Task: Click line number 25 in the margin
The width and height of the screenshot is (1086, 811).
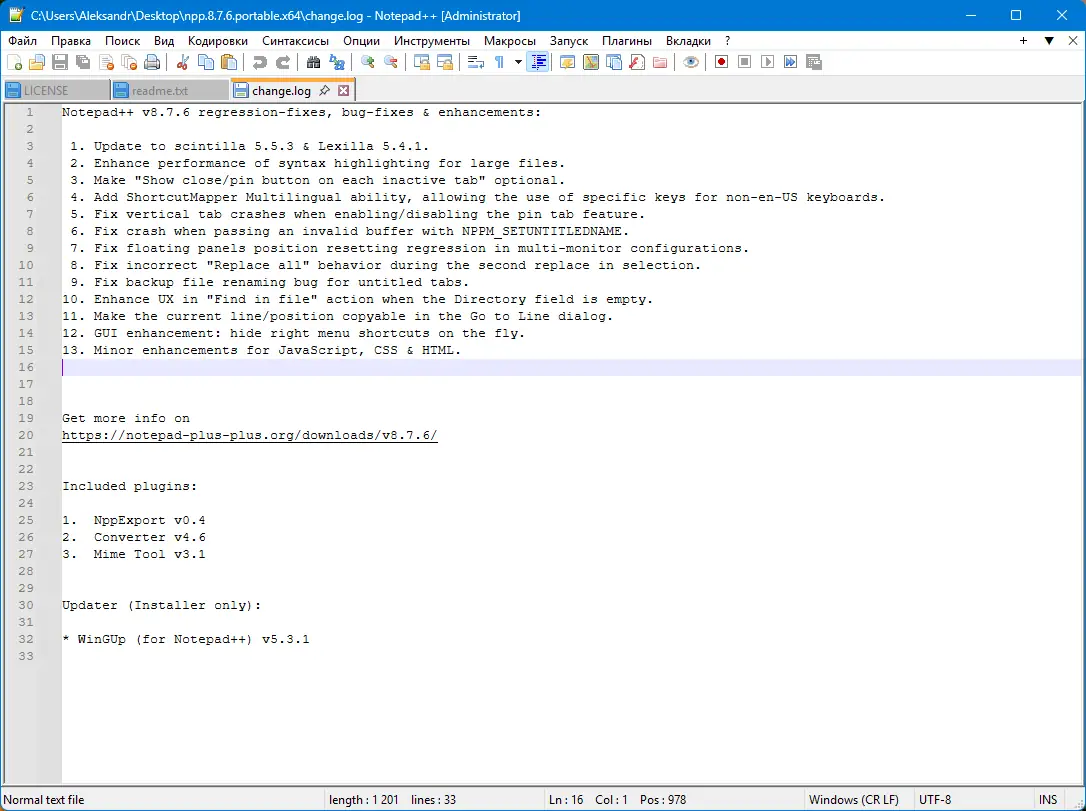Action: pyautogui.click(x=26, y=520)
